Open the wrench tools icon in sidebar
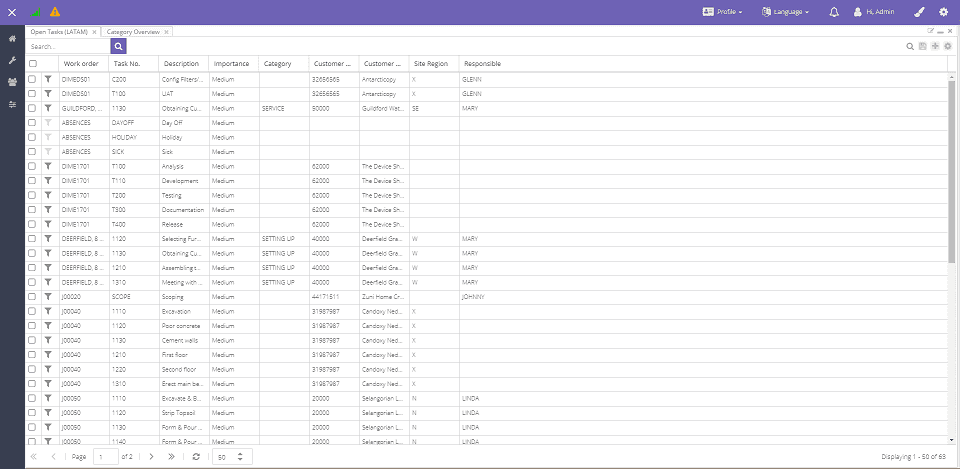This screenshot has height=469, width=960. tap(12, 61)
